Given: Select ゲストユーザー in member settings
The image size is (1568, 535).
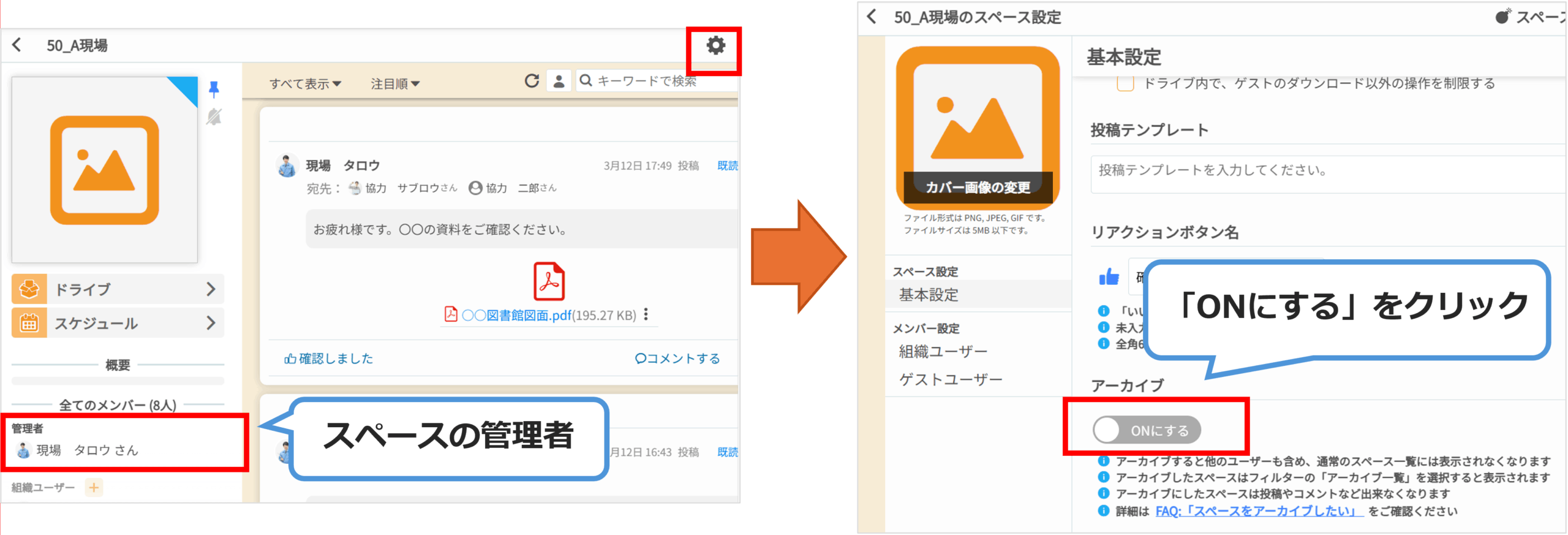Looking at the screenshot, I should (x=950, y=379).
